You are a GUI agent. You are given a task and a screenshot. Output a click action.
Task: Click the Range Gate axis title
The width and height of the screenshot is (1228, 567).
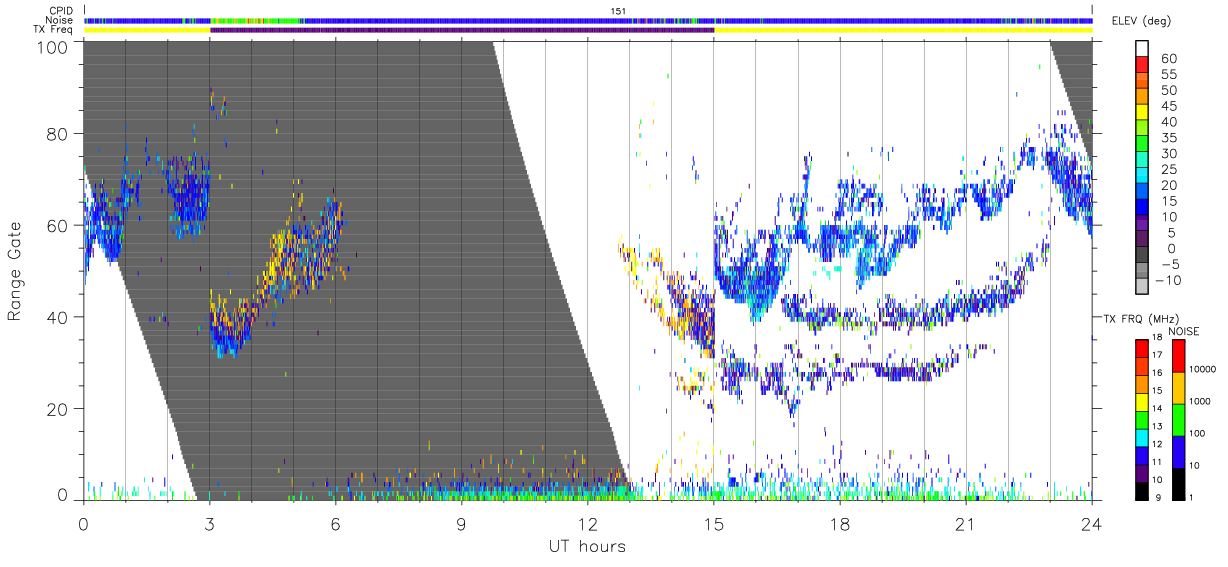click(x=15, y=270)
